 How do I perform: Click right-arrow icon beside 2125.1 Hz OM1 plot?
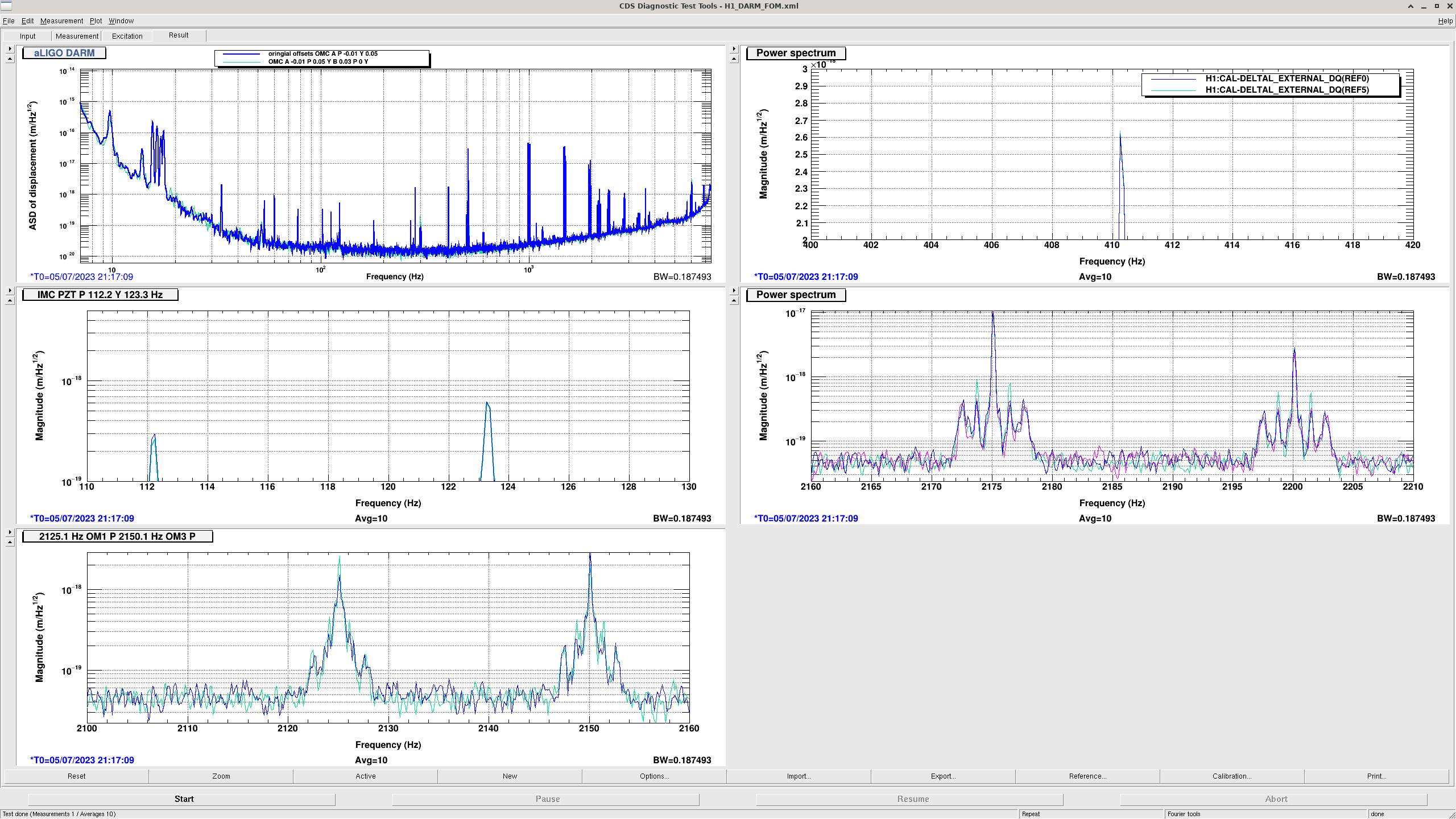pos(10,532)
